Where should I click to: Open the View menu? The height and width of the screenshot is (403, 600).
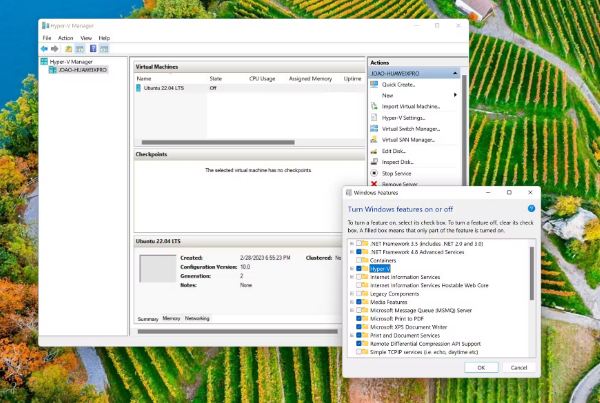(x=86, y=38)
